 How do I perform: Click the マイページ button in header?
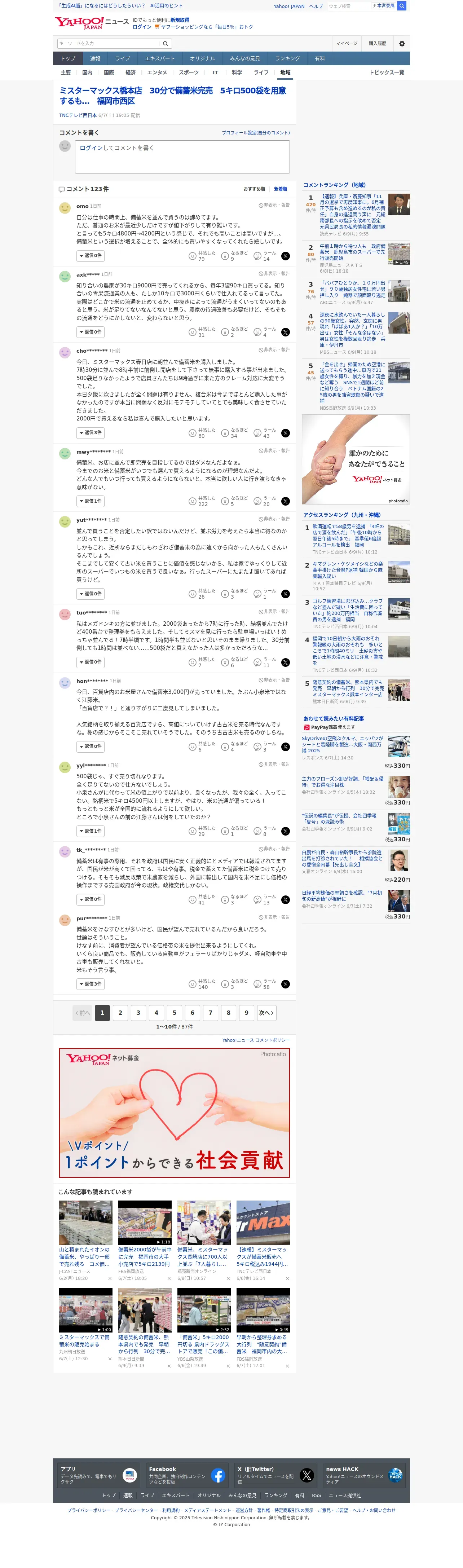pyautogui.click(x=347, y=43)
